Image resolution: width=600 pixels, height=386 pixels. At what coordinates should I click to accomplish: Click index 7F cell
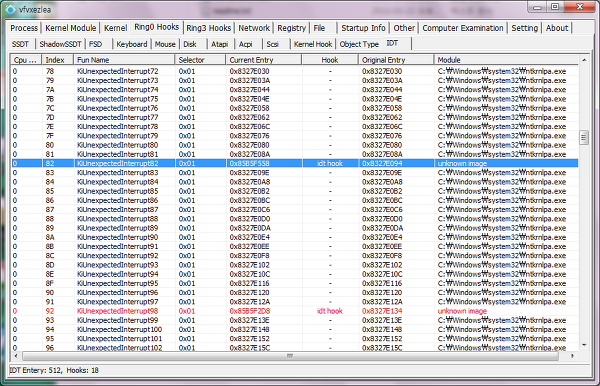50,136
